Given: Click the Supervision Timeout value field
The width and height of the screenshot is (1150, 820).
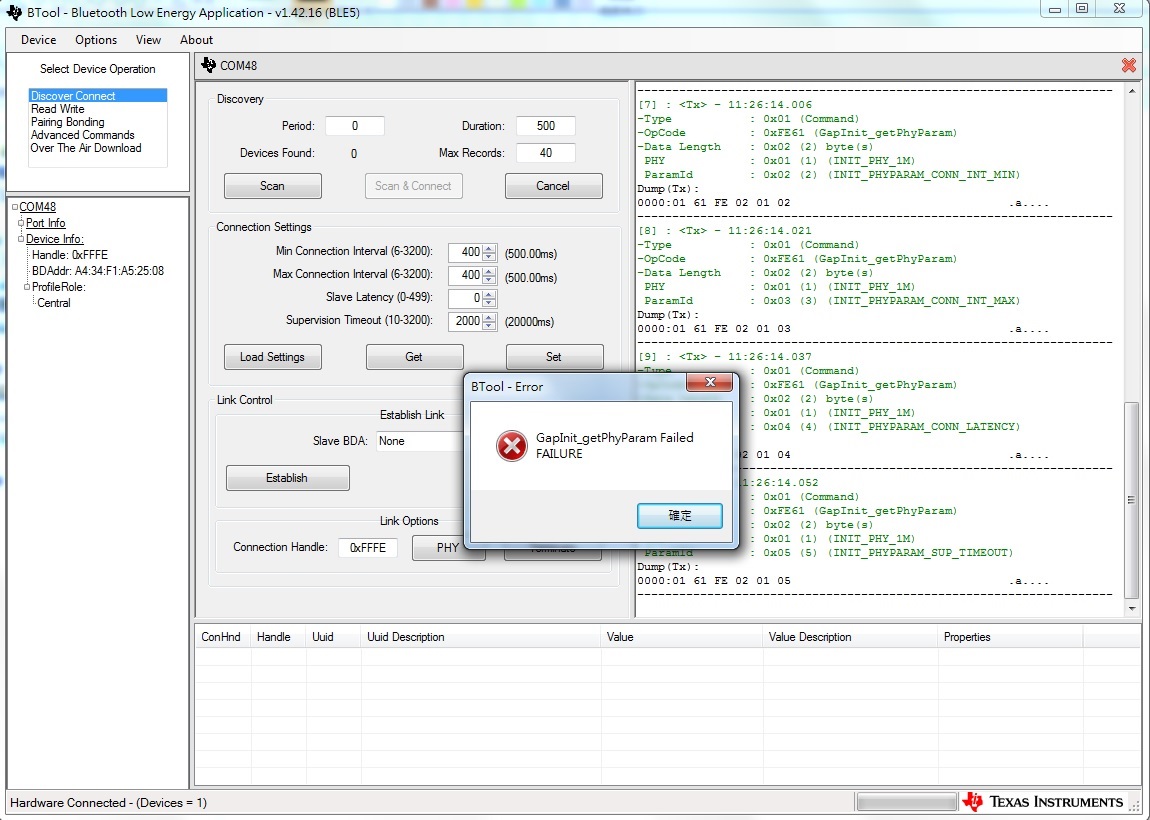Looking at the screenshot, I should (x=465, y=321).
